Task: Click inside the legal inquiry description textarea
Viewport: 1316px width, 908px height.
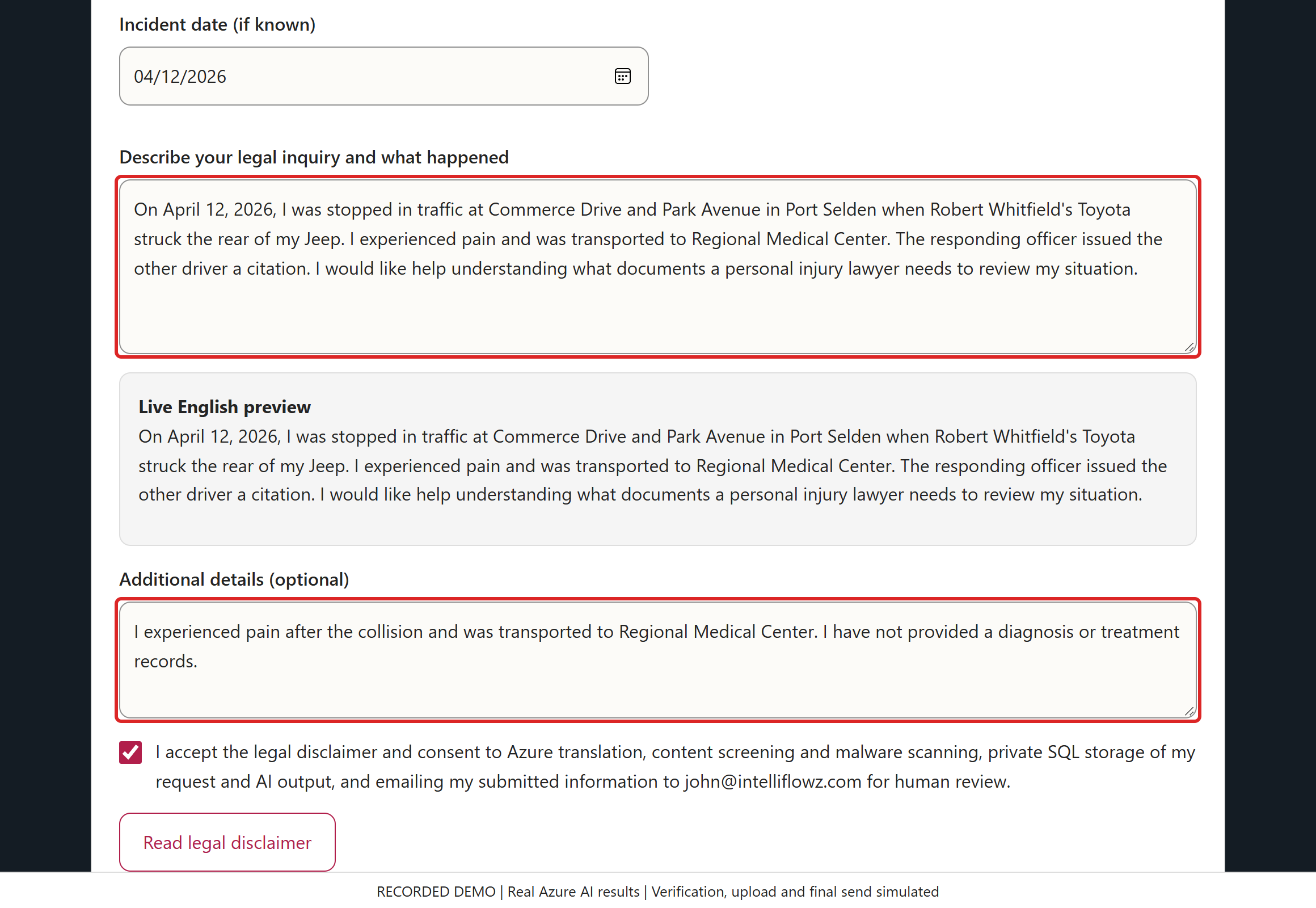Action: tap(657, 267)
